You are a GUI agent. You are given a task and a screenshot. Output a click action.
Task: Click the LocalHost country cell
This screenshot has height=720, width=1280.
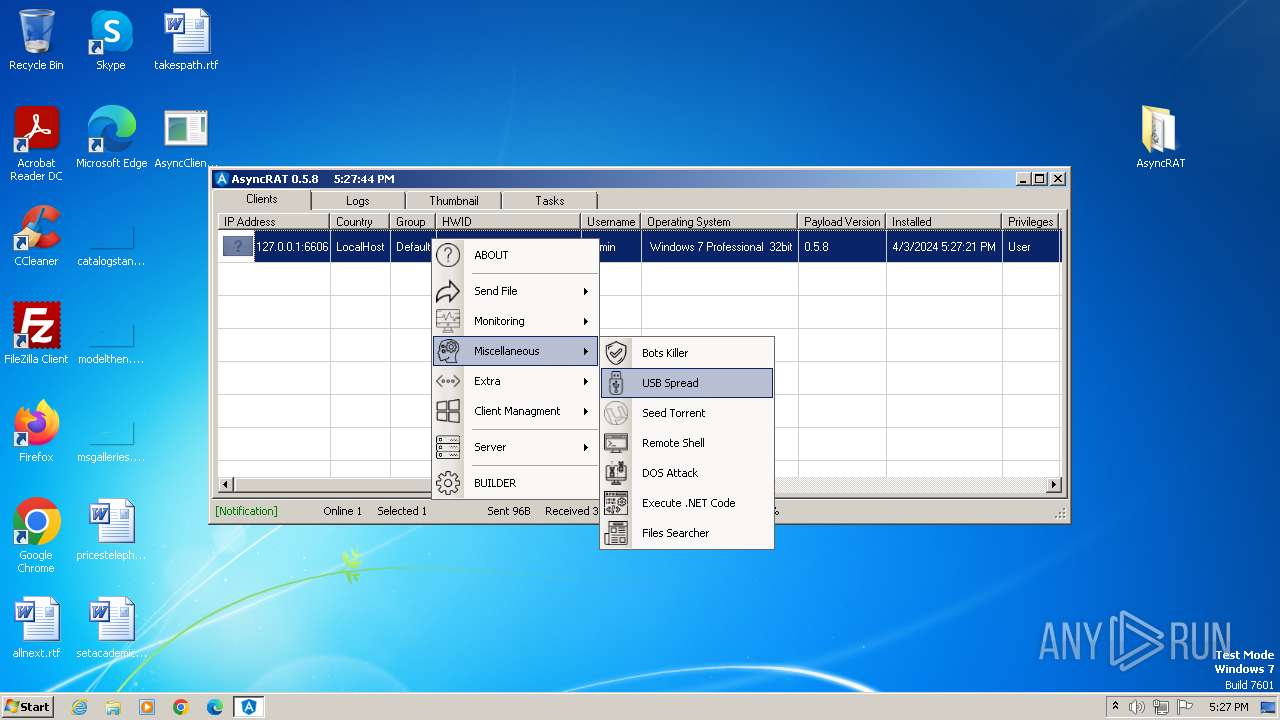point(360,247)
